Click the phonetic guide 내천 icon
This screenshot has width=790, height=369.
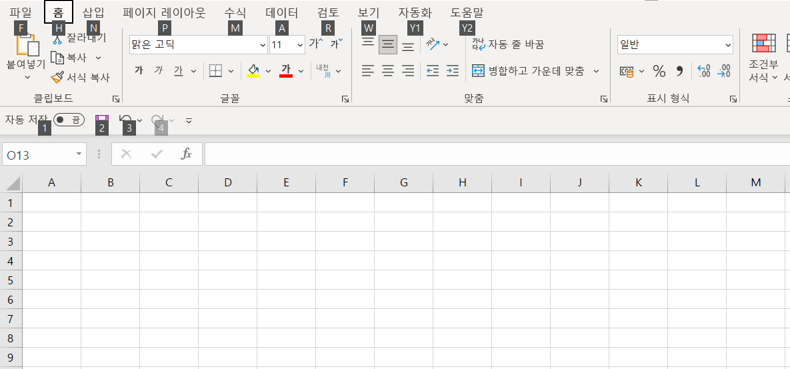click(x=323, y=71)
